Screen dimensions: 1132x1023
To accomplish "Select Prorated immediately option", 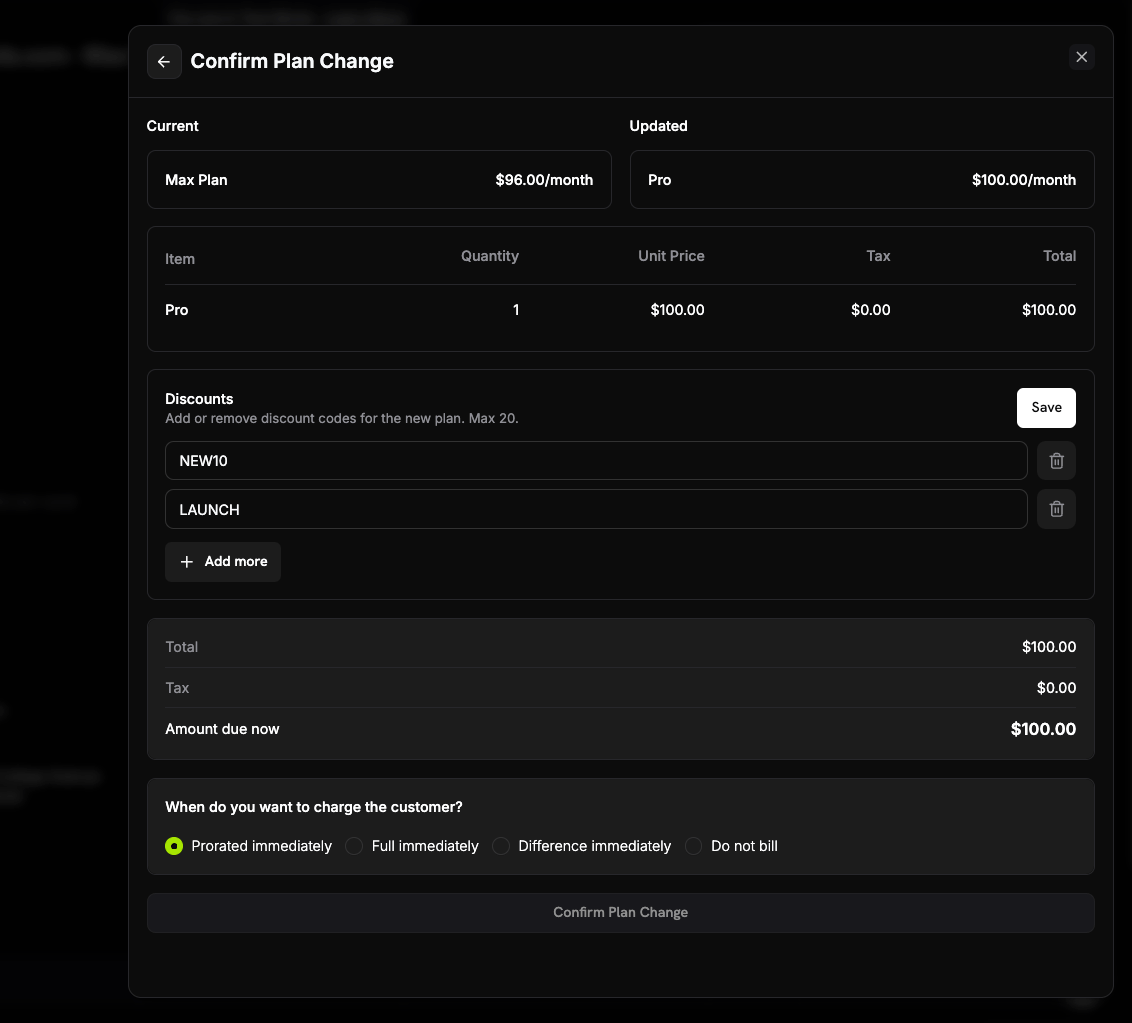I will click(x=174, y=845).
